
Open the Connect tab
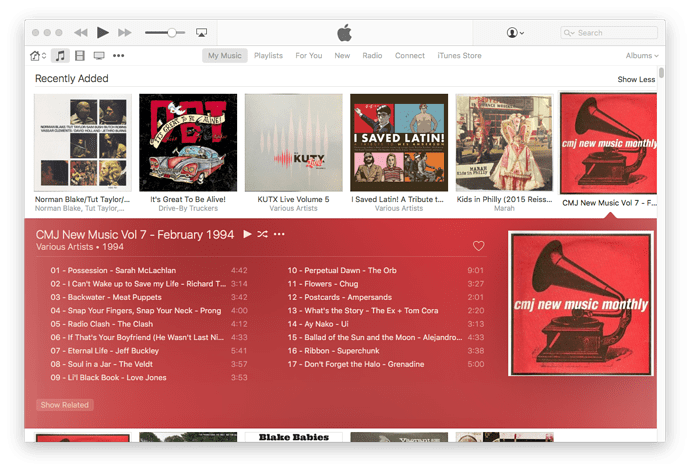pyautogui.click(x=410, y=56)
